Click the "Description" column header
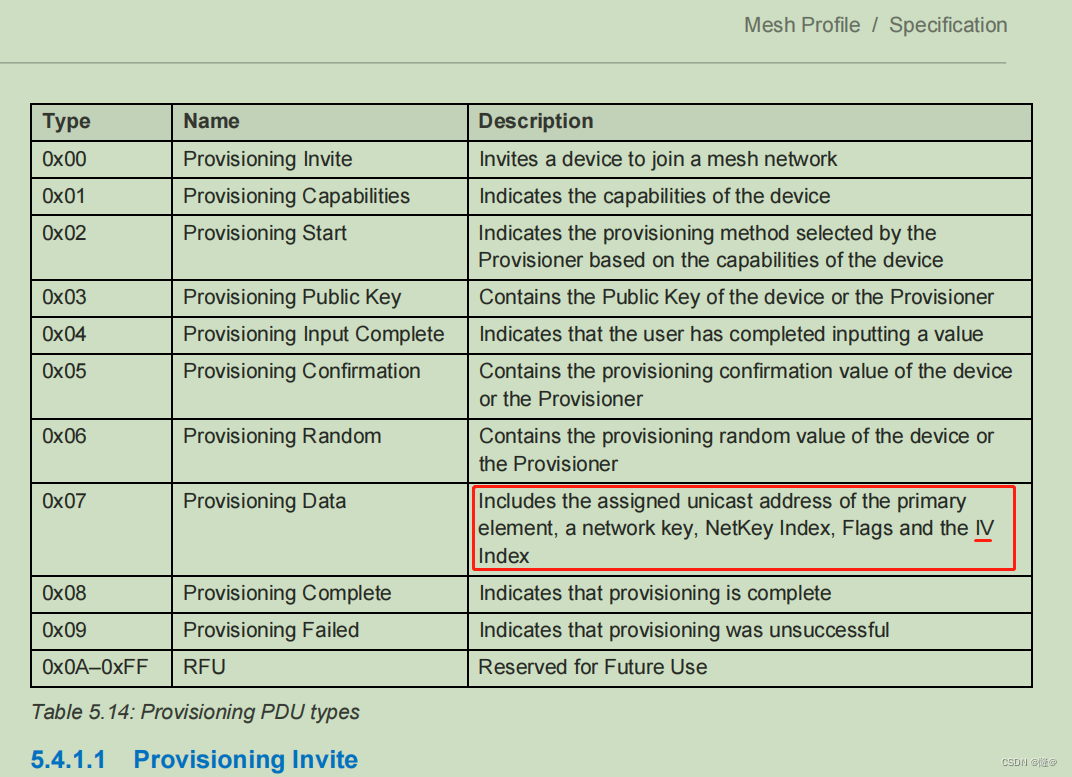 coord(536,121)
